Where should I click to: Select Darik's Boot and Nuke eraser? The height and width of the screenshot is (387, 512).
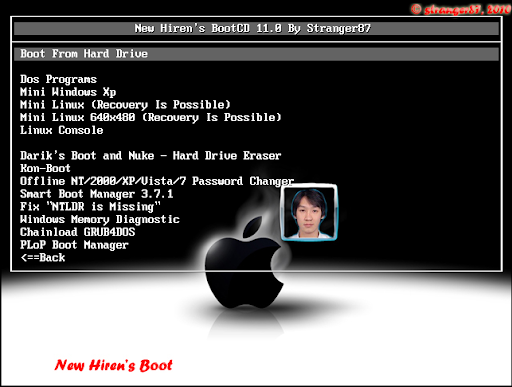151,156
